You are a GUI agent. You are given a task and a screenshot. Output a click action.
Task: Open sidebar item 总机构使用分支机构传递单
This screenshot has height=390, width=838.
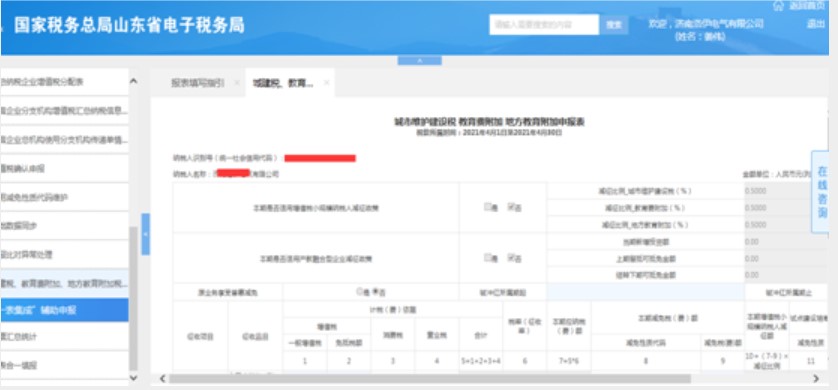[64, 140]
